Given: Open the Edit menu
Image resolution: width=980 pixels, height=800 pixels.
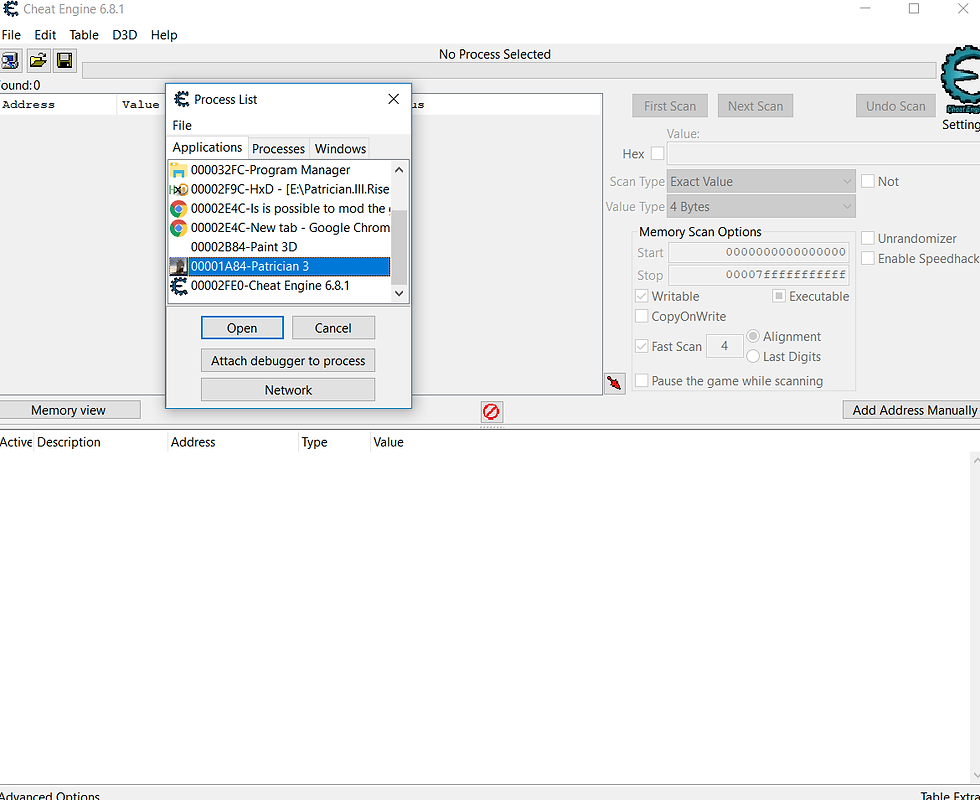Looking at the screenshot, I should coord(45,35).
